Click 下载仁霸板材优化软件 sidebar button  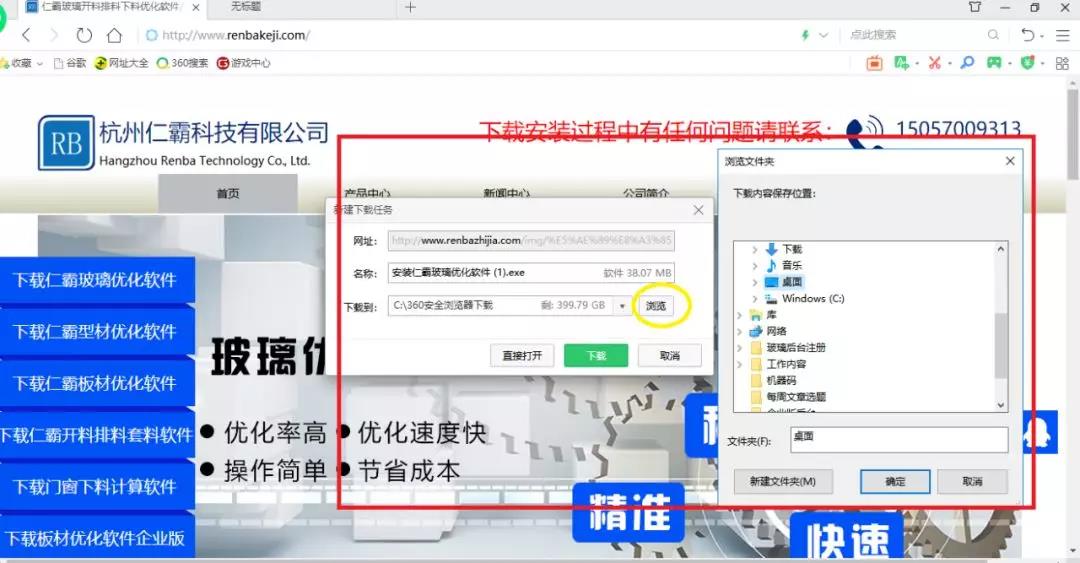tap(97, 383)
